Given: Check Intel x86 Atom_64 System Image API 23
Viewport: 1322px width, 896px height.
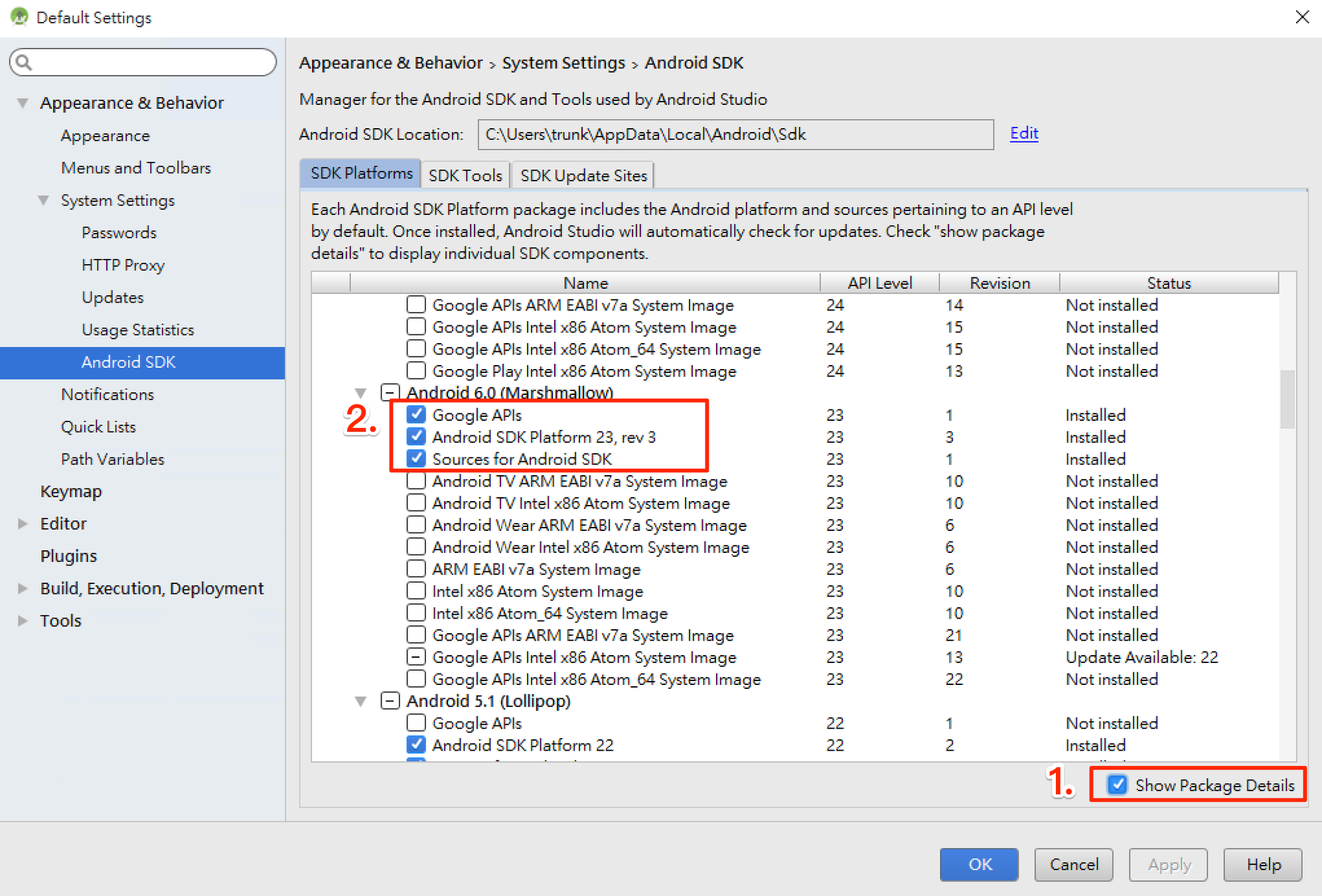Looking at the screenshot, I should pos(416,613).
